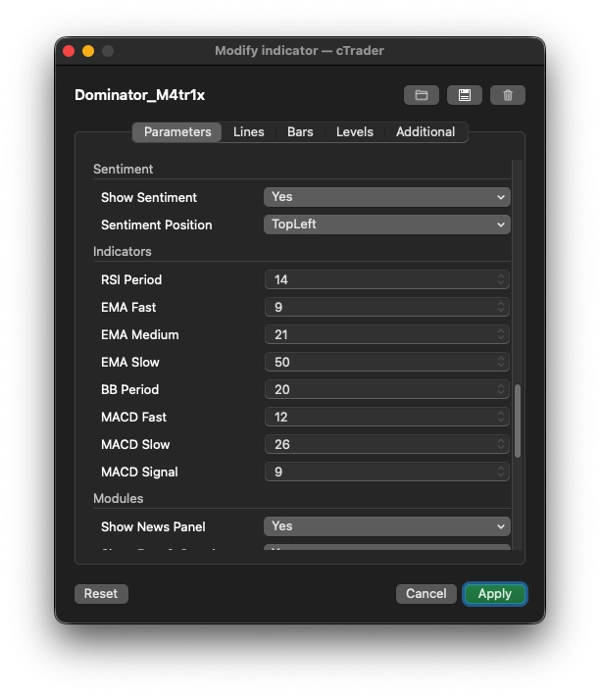Click the EMA Fast value field
Screen dimensions: 600x696
[387, 307]
